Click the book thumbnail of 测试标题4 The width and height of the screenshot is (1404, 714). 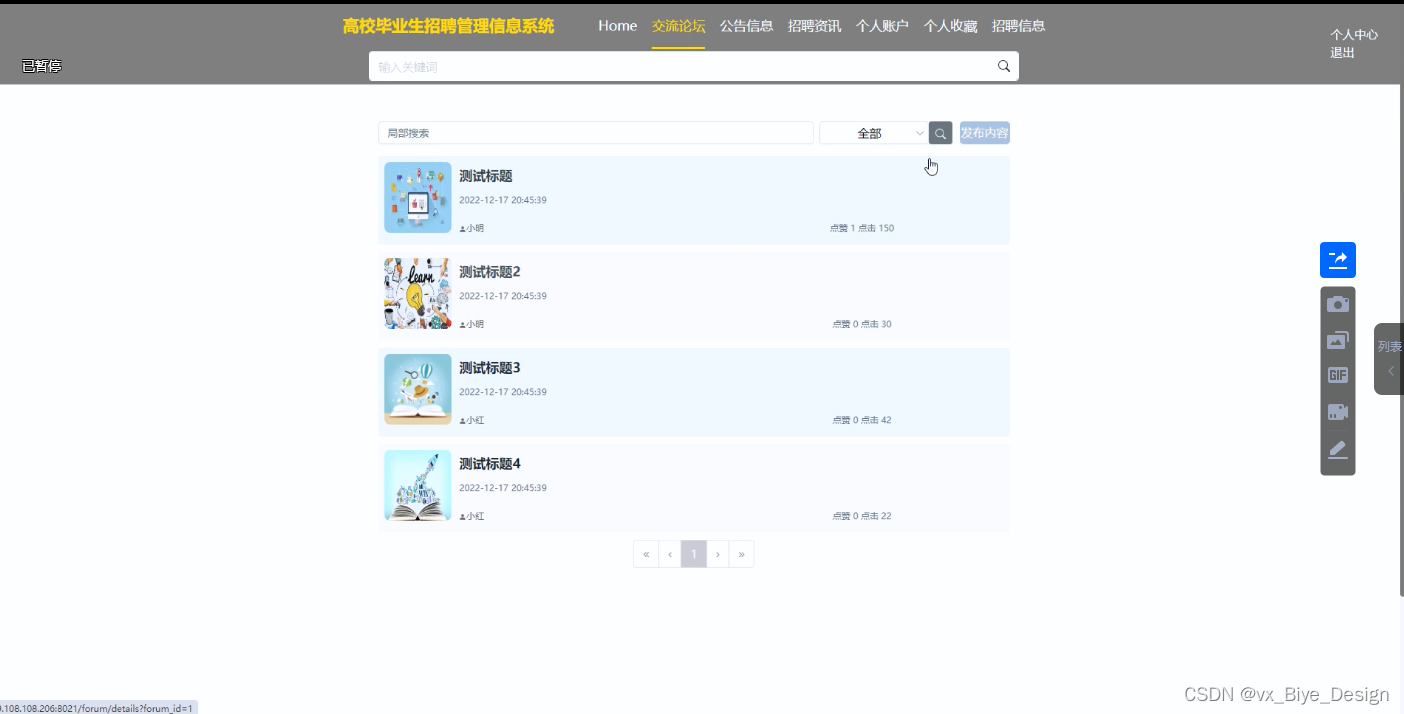(x=417, y=486)
